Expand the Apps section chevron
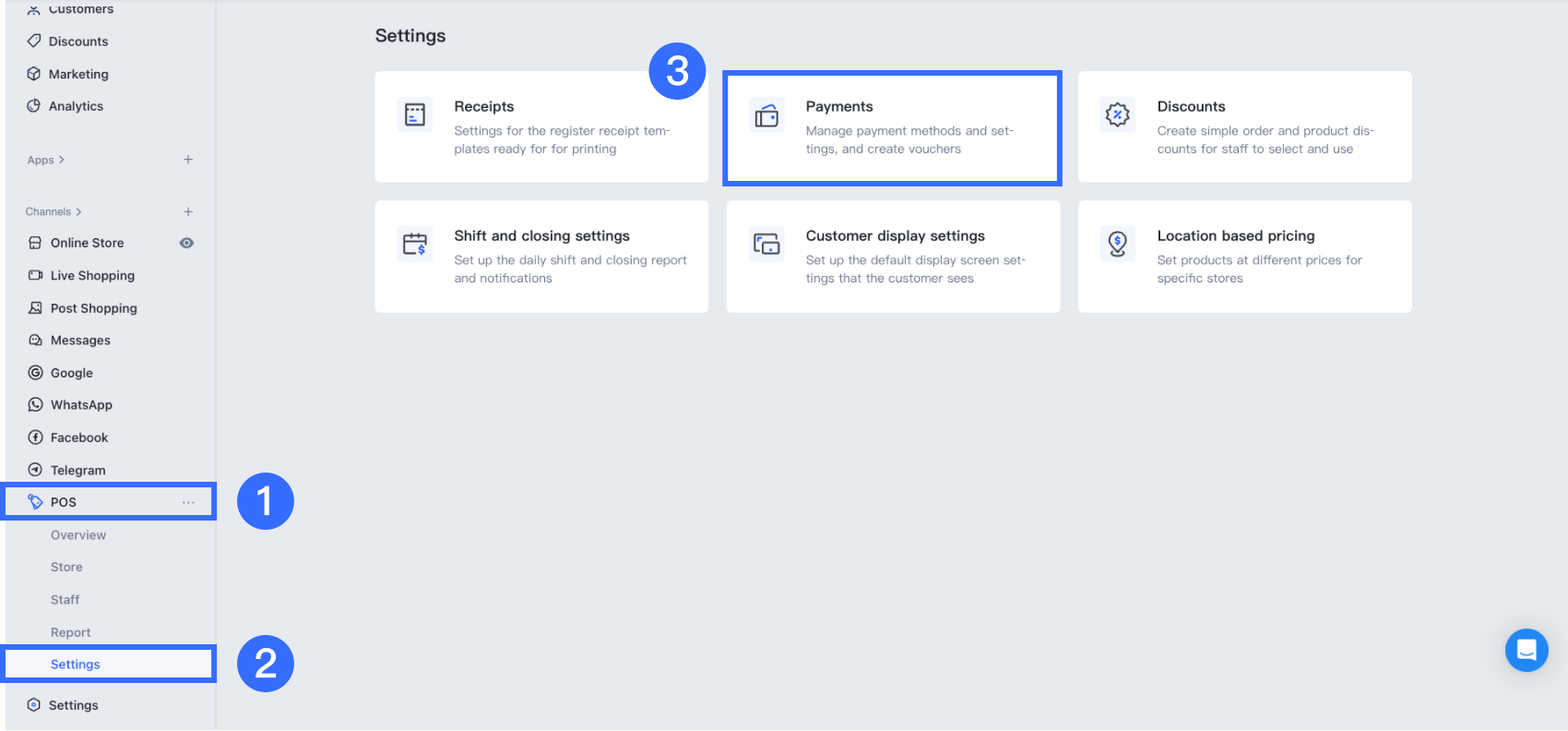 click(62, 160)
